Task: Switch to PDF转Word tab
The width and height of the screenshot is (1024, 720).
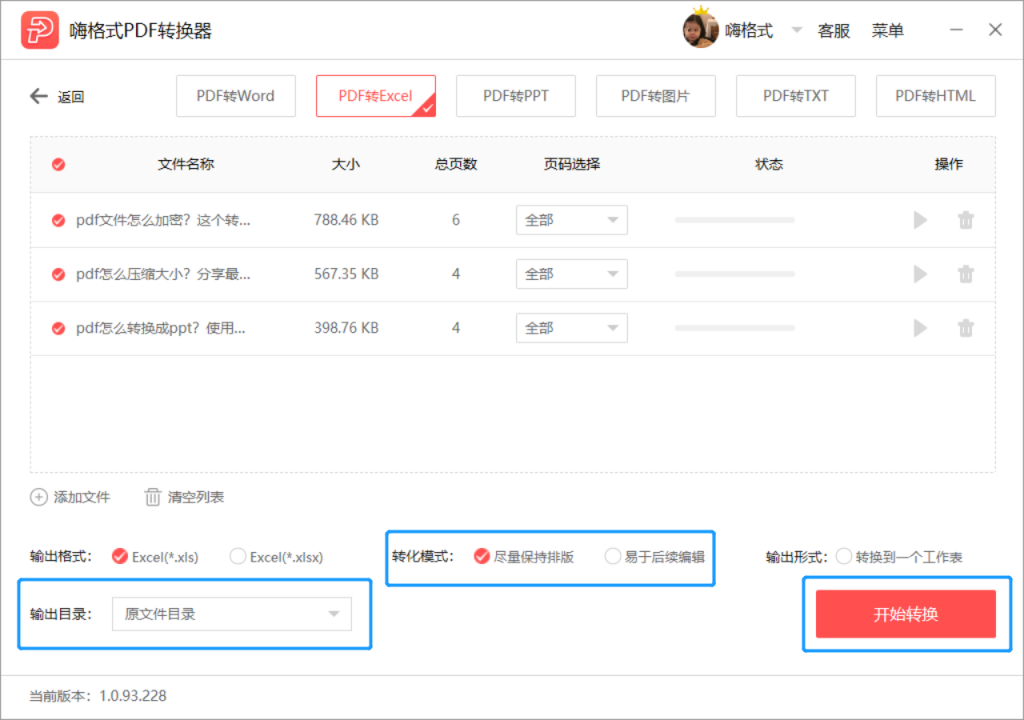Action: [x=236, y=96]
